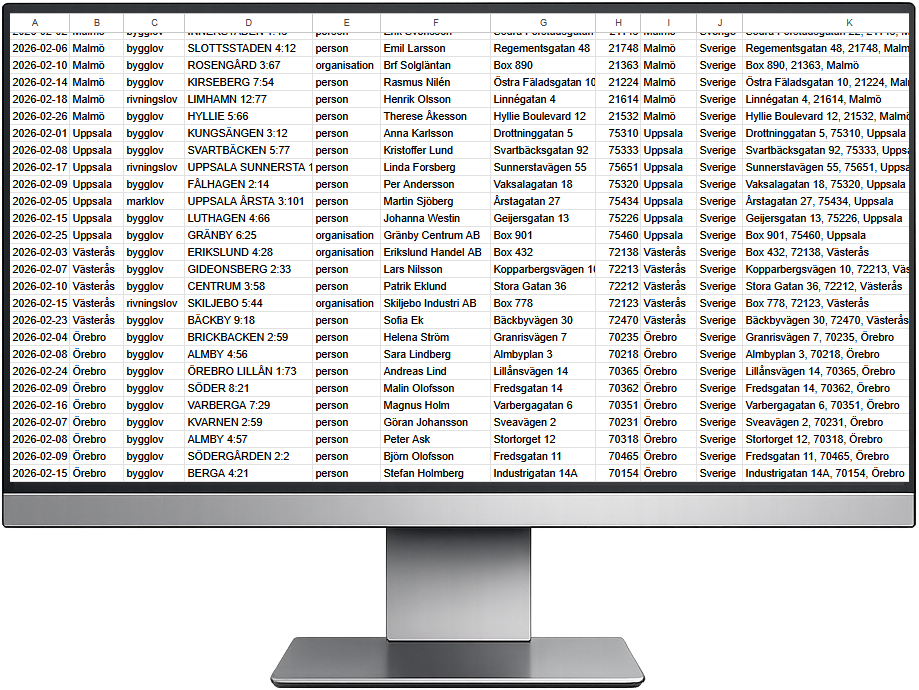Select column A header
The image size is (919, 690).
(x=35, y=22)
